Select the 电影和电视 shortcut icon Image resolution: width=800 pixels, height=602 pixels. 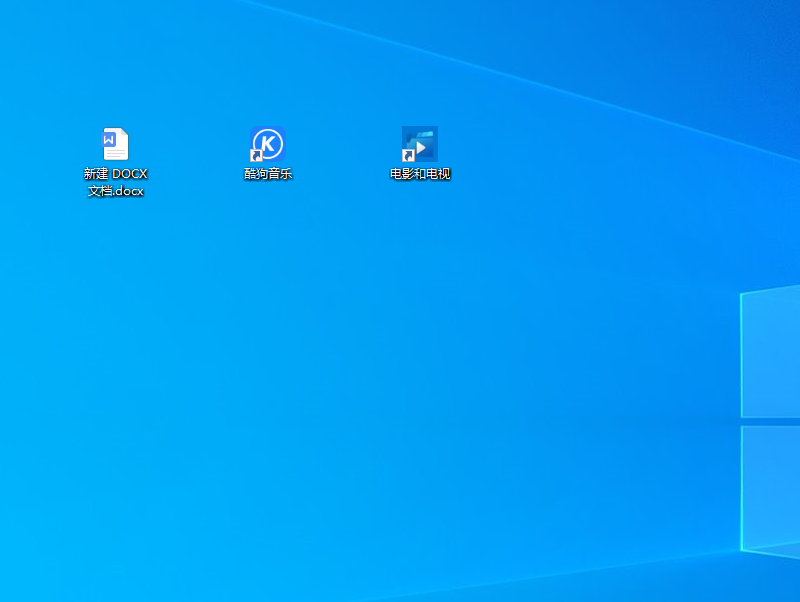click(420, 145)
